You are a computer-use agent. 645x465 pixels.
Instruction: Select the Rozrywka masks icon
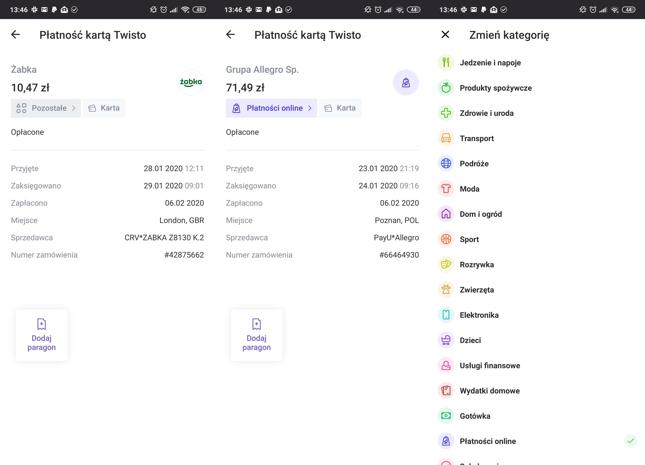coord(446,264)
